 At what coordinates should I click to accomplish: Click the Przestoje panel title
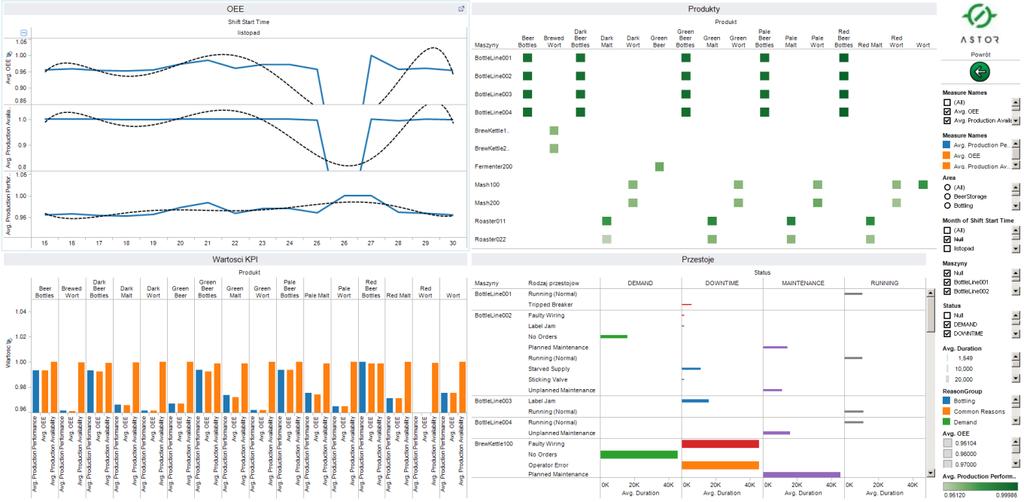(699, 260)
